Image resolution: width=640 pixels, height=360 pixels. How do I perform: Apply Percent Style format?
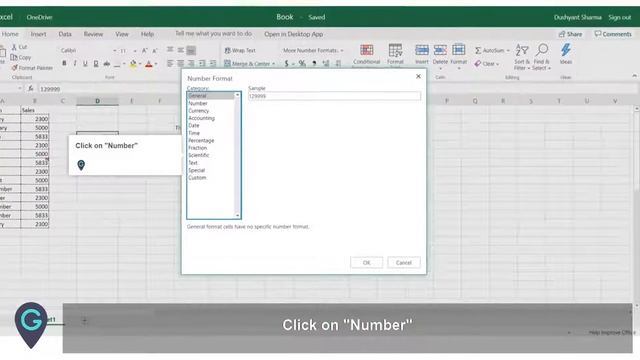point(302,63)
